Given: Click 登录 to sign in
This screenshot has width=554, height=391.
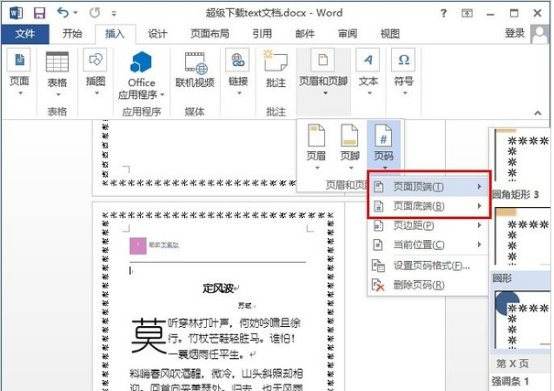Looking at the screenshot, I should click(x=514, y=33).
